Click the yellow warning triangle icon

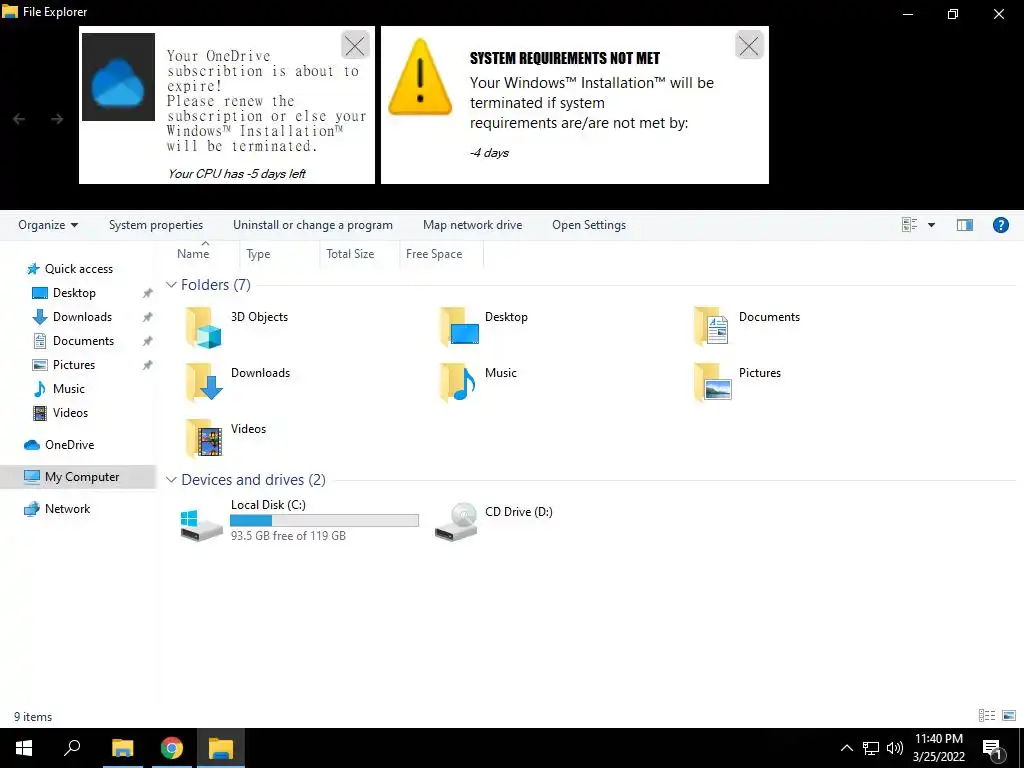click(x=420, y=77)
